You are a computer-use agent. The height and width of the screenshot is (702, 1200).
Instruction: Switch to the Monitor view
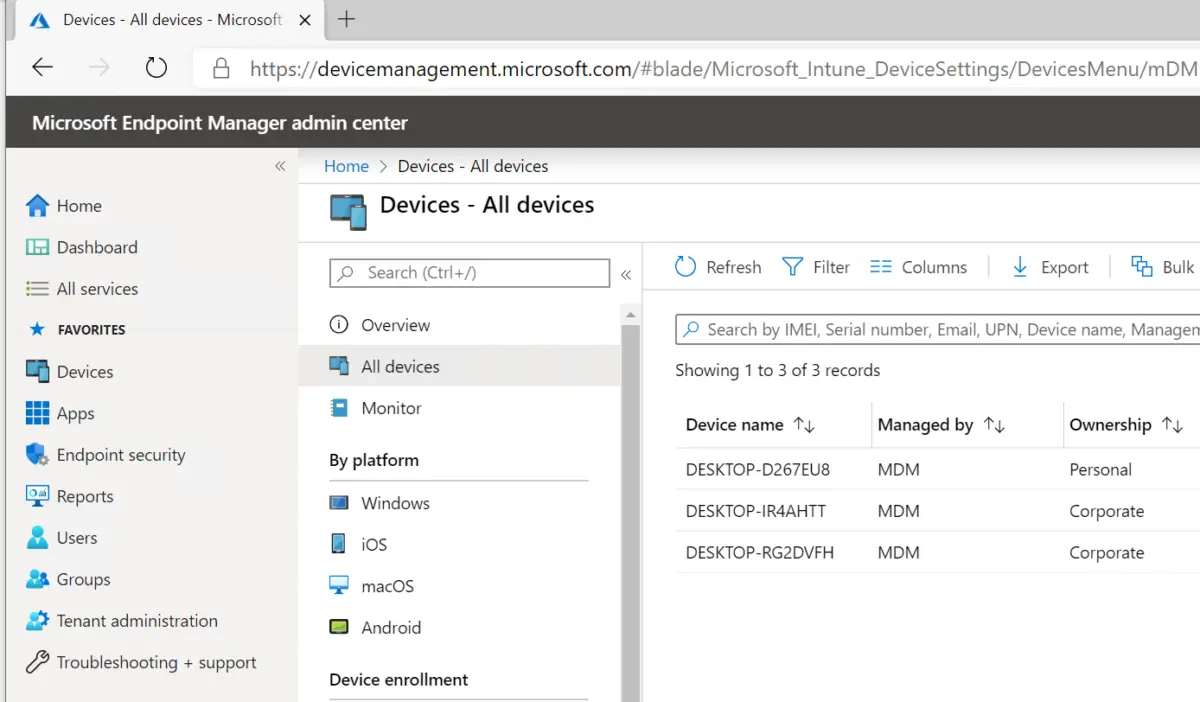tap(393, 408)
